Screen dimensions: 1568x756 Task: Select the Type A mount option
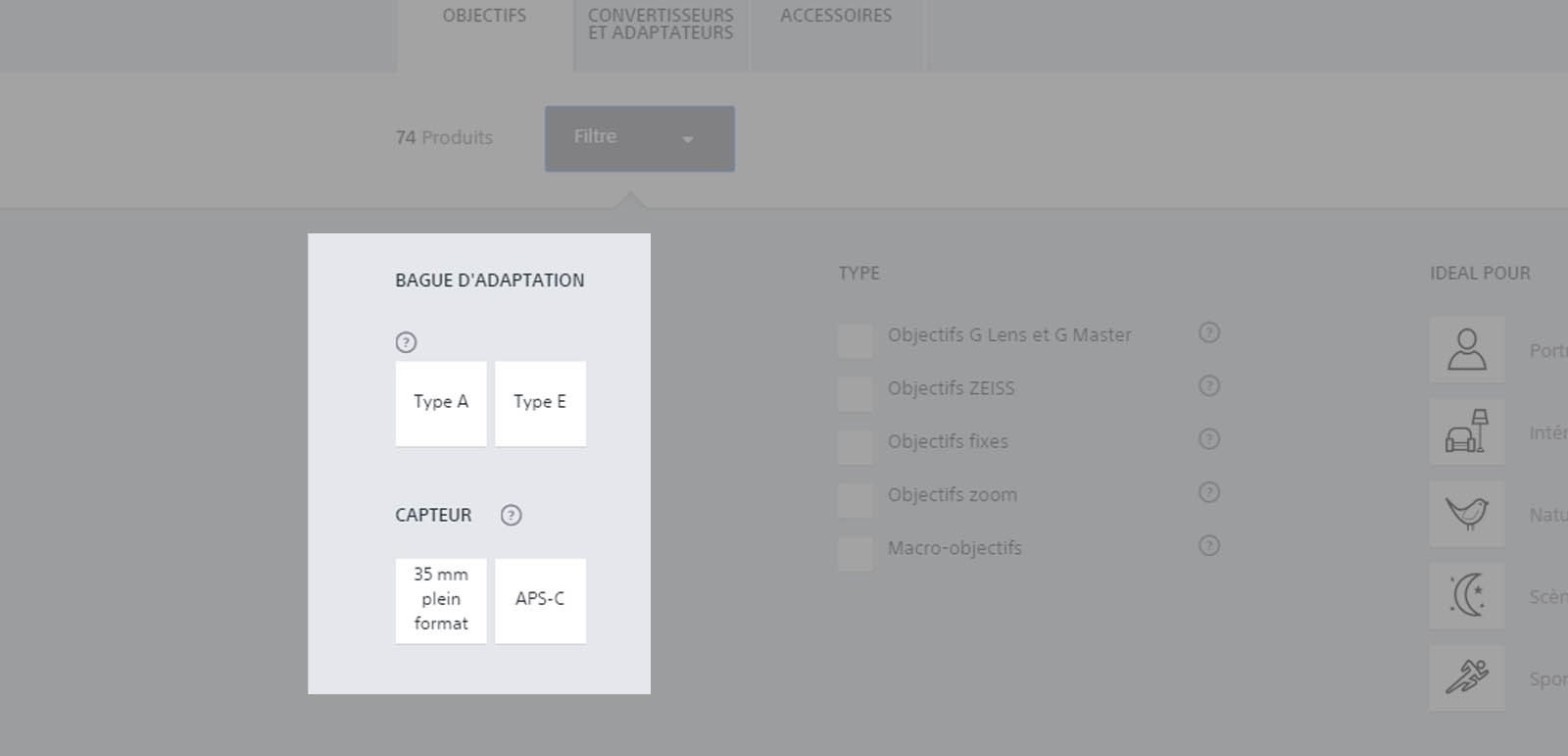tap(441, 403)
